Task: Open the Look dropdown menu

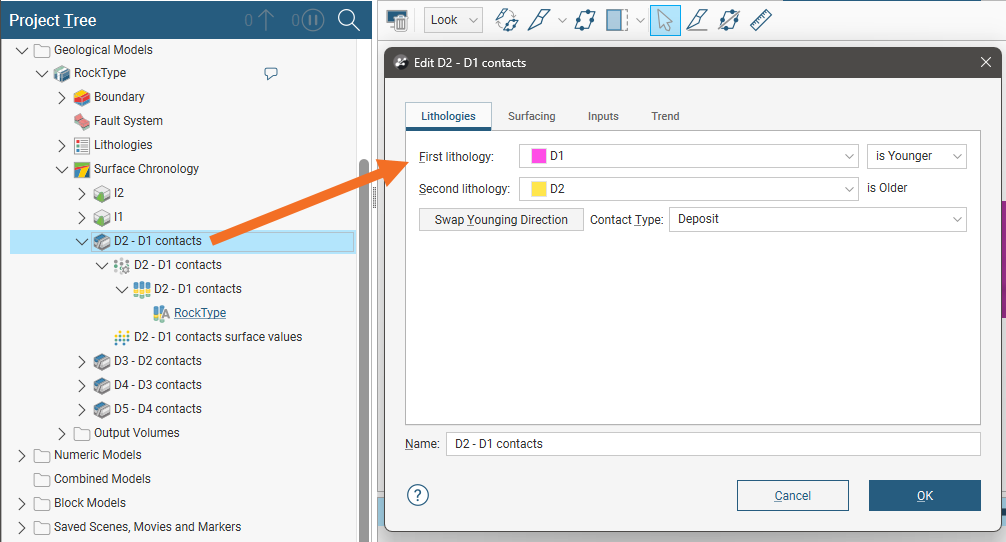Action: 453,20
